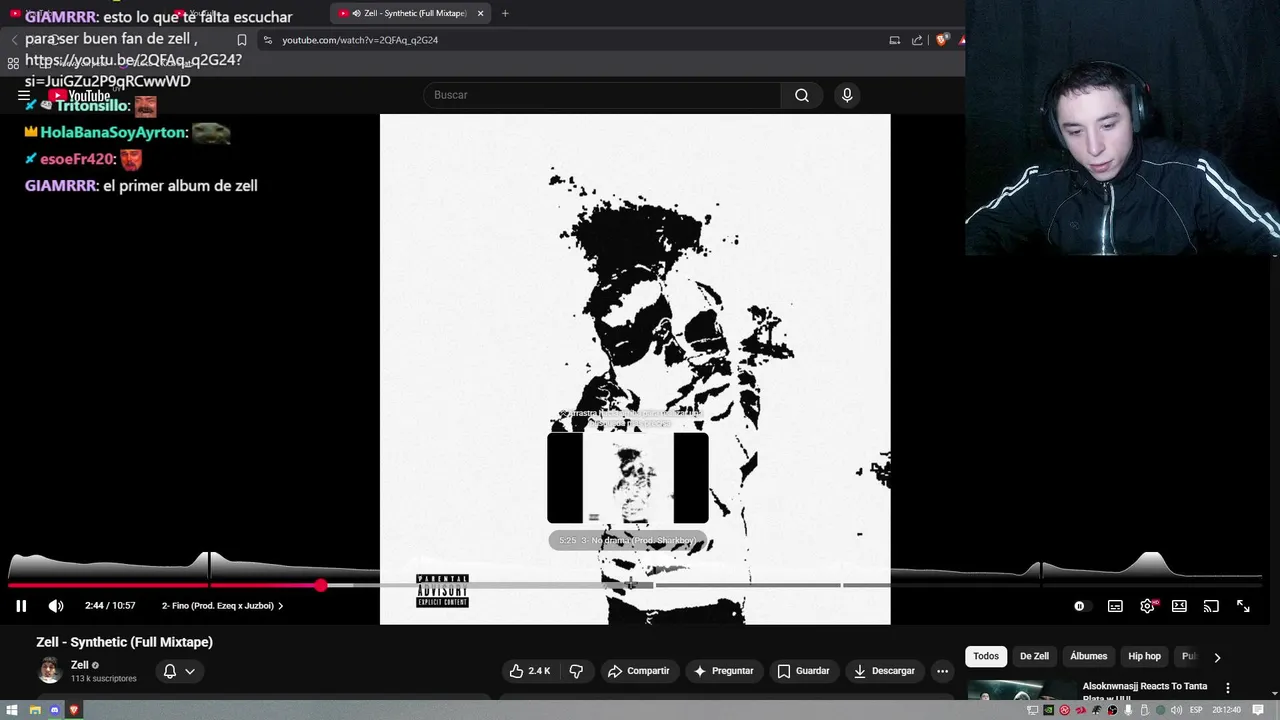The image size is (1280, 720).
Task: Download video with Descargar button
Action: coord(885,671)
